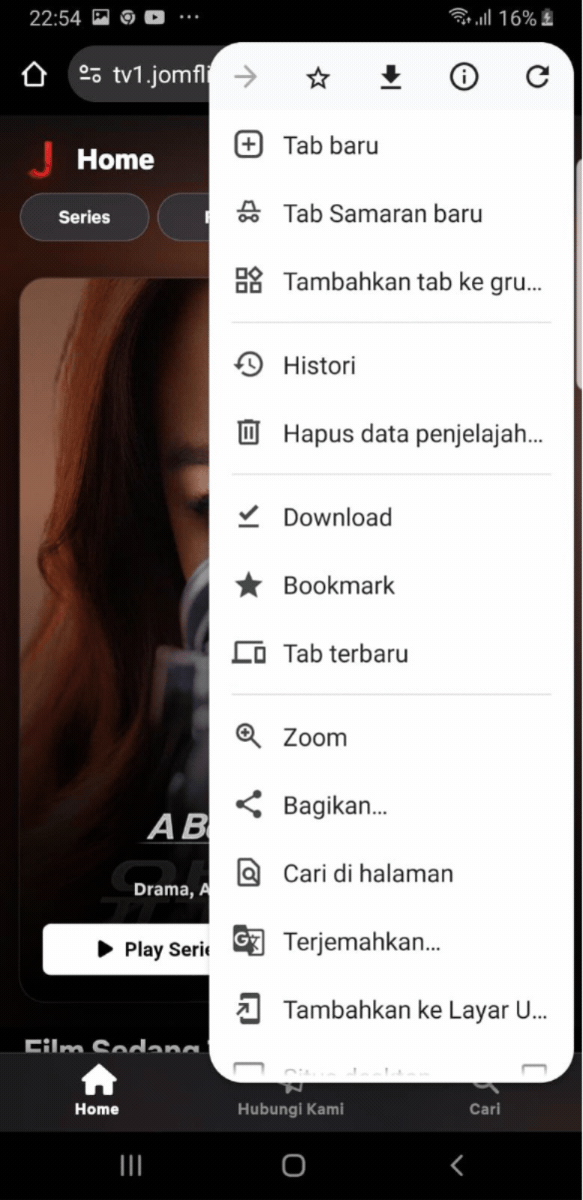Image resolution: width=583 pixels, height=1200 pixels.
Task: Click the incognito Tab Samaran icon
Action: coord(248,213)
